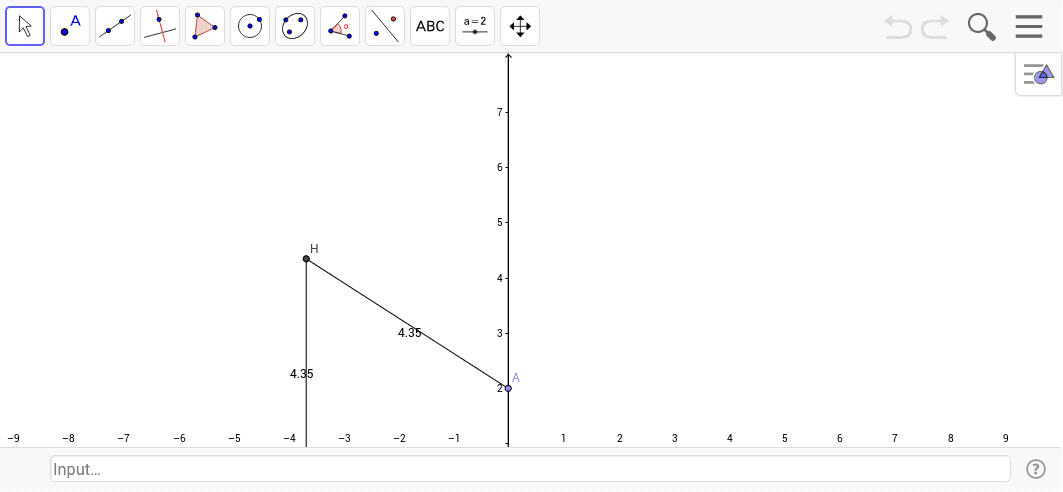Redo the last undone action
The width and height of the screenshot is (1063, 492).
tap(935, 27)
